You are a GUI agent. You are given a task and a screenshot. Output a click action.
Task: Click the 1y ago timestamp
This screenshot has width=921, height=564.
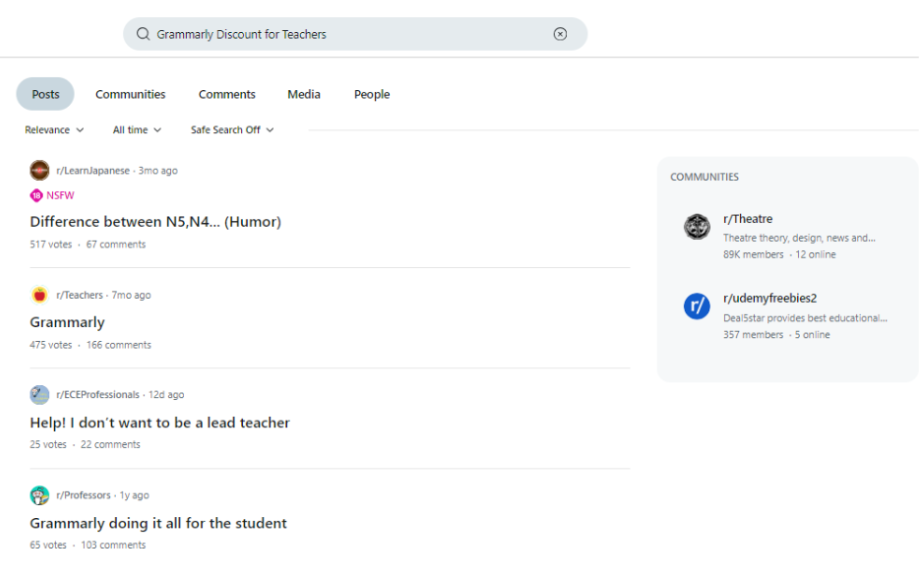[x=135, y=495]
